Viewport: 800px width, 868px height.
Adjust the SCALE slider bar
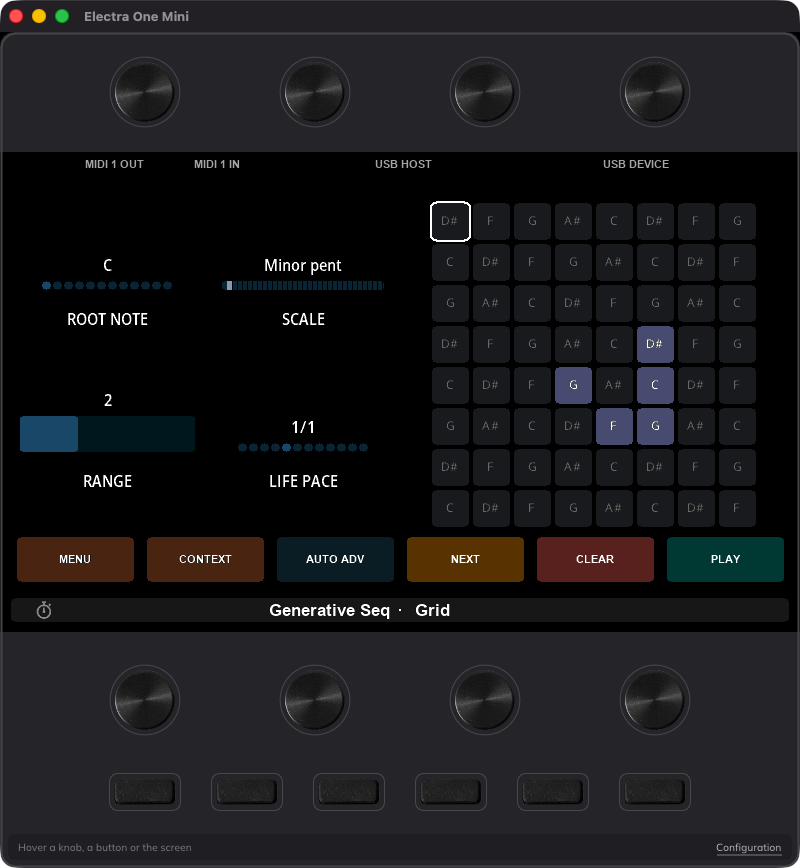[x=303, y=286]
